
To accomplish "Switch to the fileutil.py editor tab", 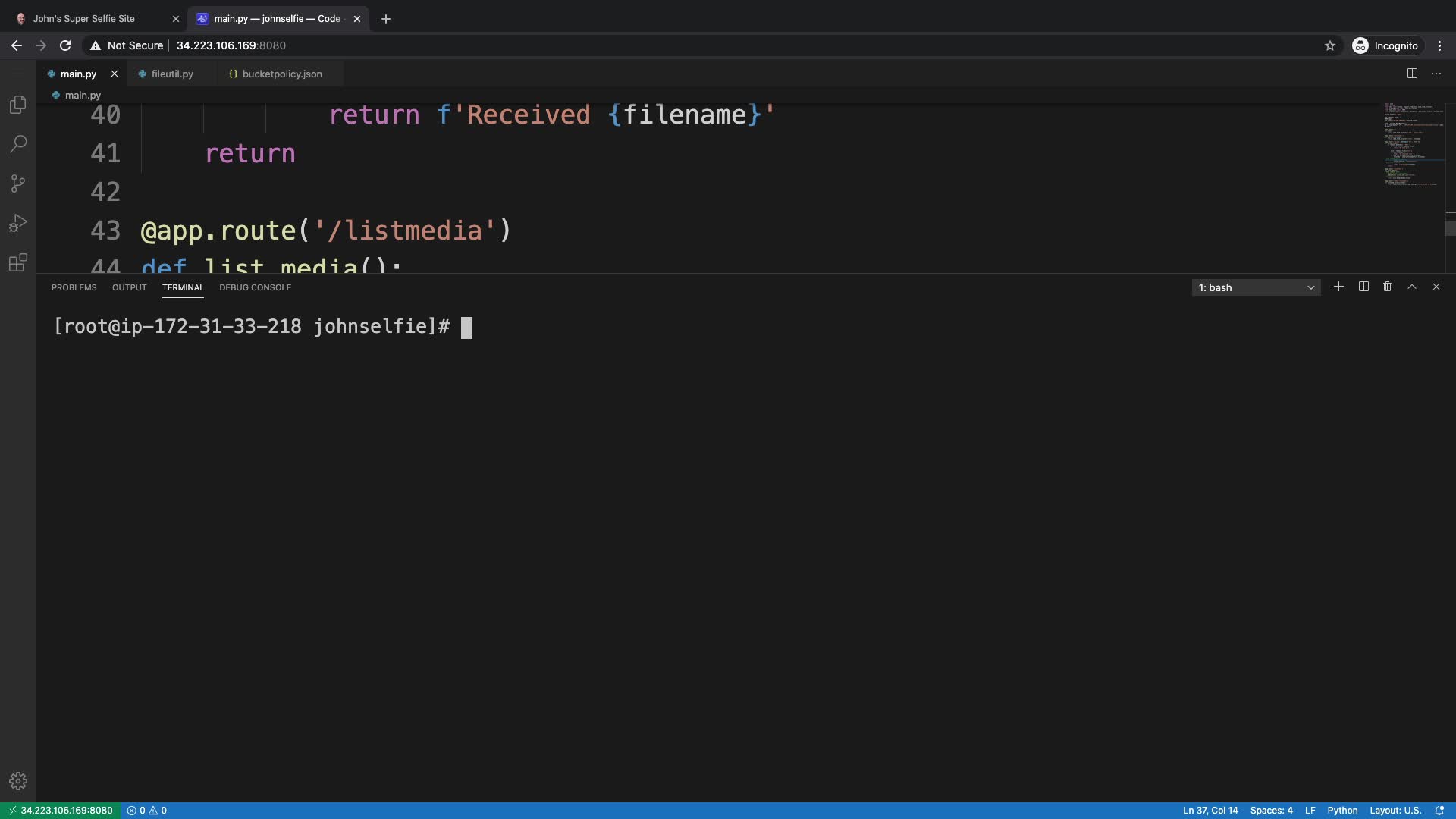I will 172,74.
